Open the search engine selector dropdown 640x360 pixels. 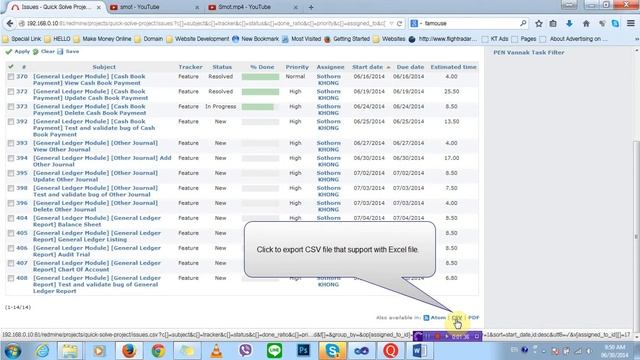click(416, 24)
